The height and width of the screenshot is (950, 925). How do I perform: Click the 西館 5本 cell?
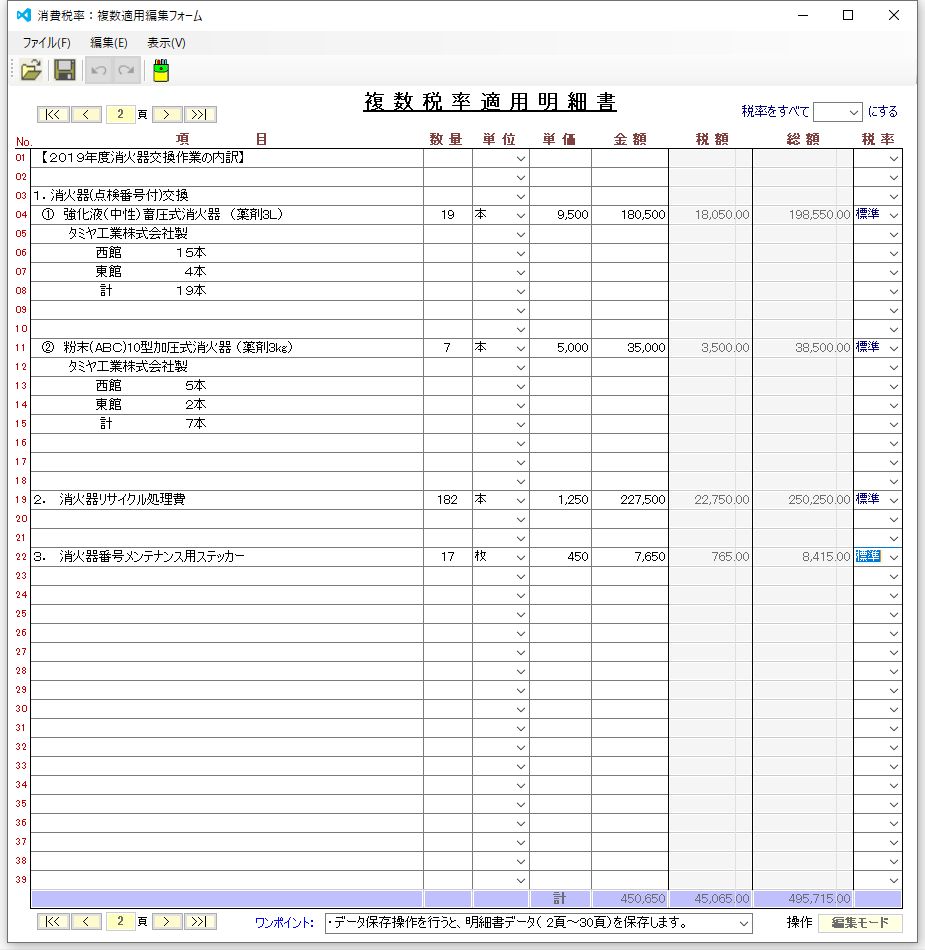click(227, 386)
